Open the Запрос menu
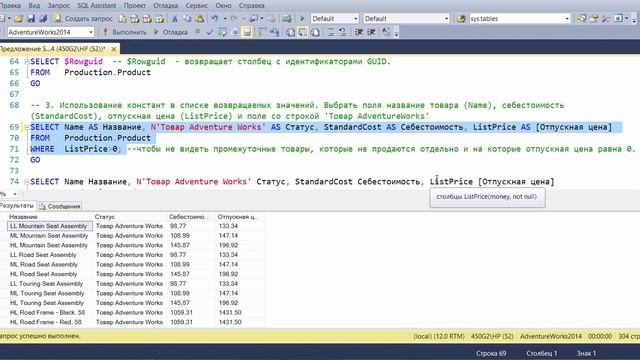The height and width of the screenshot is (360, 640). pyautogui.click(x=59, y=5)
